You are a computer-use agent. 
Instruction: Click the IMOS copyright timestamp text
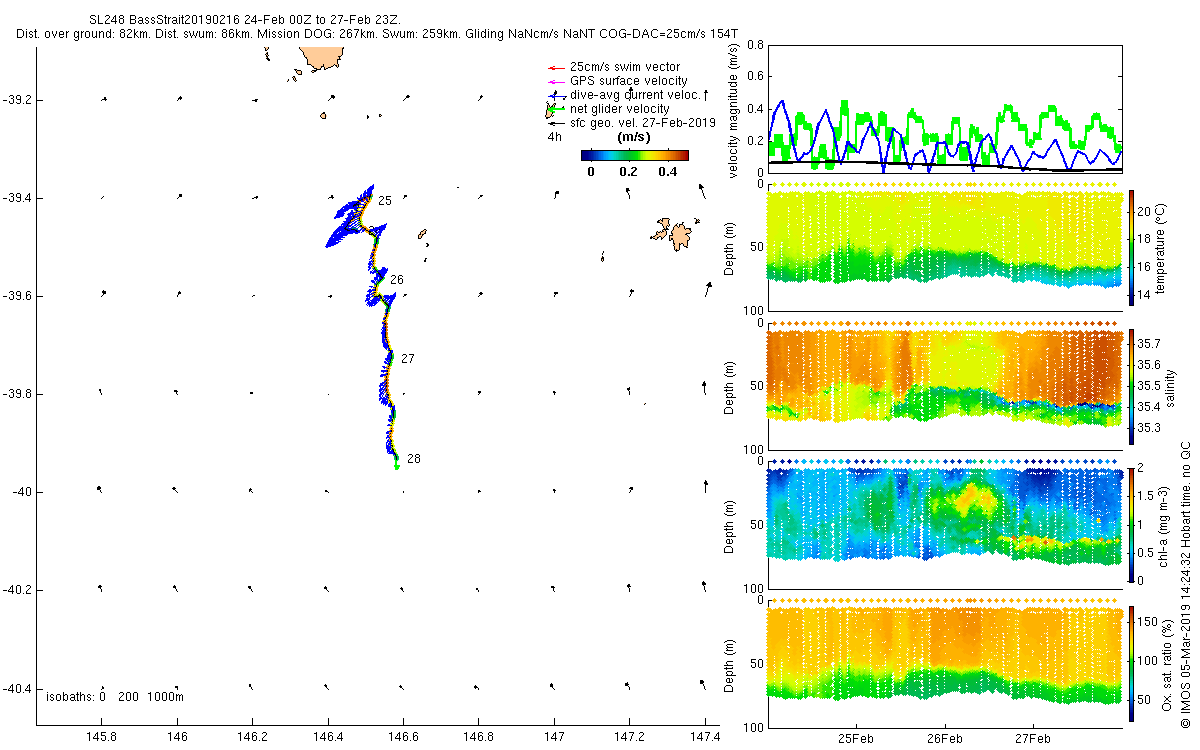pyautogui.click(x=1186, y=585)
